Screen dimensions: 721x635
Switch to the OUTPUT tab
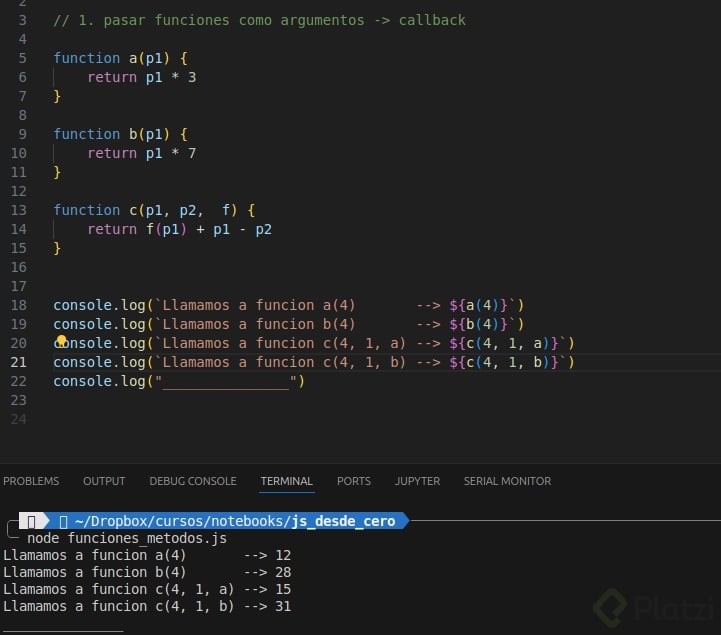coord(104,481)
